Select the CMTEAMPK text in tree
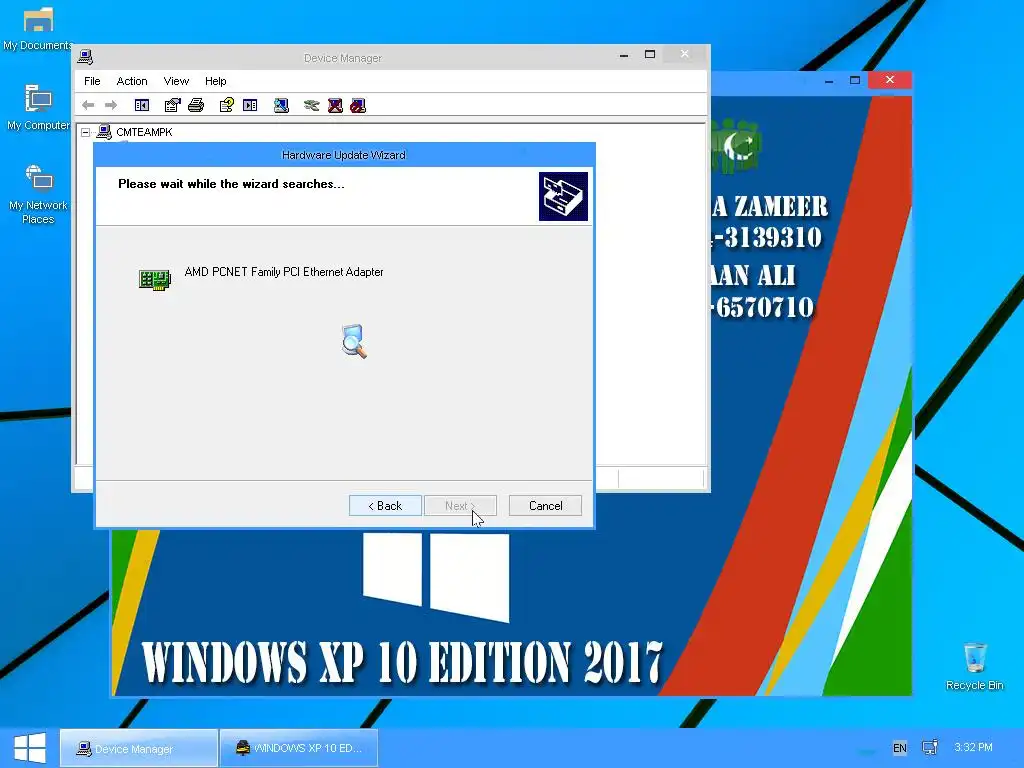The height and width of the screenshot is (768, 1024). coord(144,132)
